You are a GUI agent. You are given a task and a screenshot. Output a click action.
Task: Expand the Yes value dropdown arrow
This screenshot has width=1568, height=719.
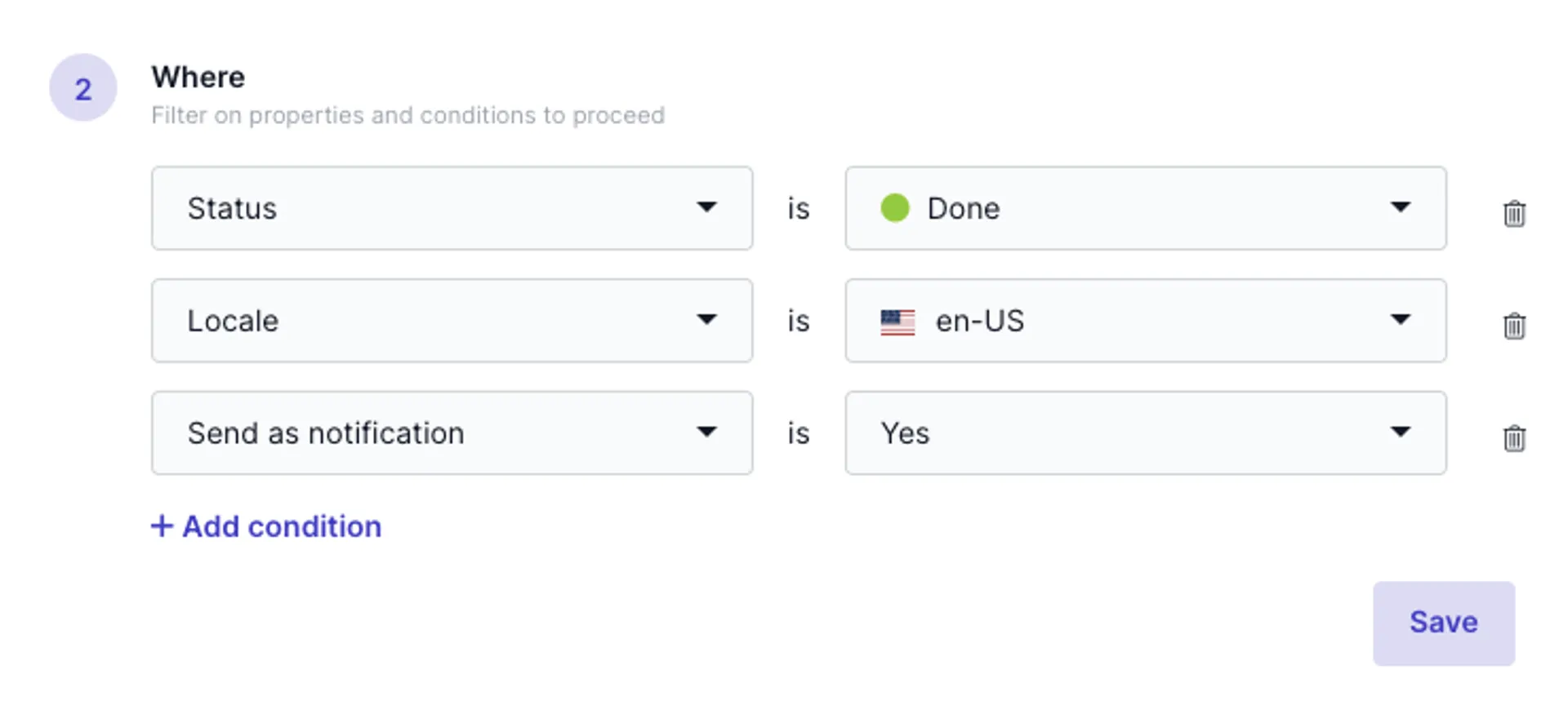1401,432
